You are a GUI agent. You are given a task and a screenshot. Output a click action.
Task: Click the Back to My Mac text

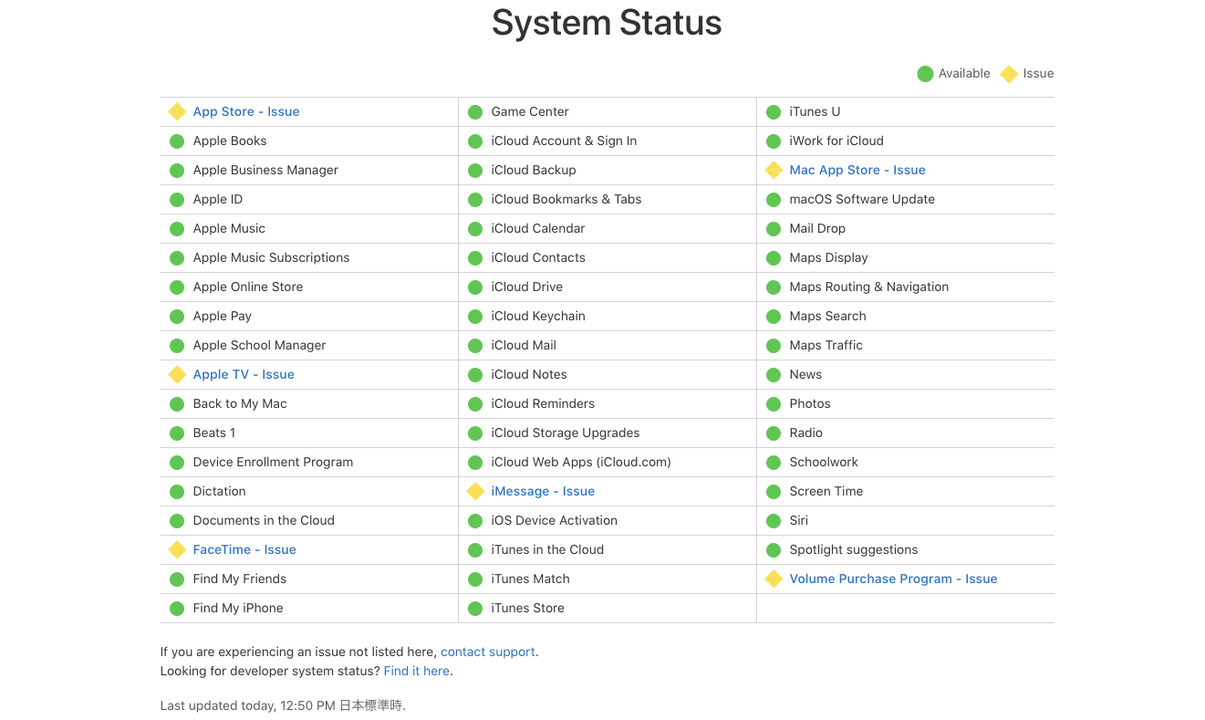pos(240,403)
